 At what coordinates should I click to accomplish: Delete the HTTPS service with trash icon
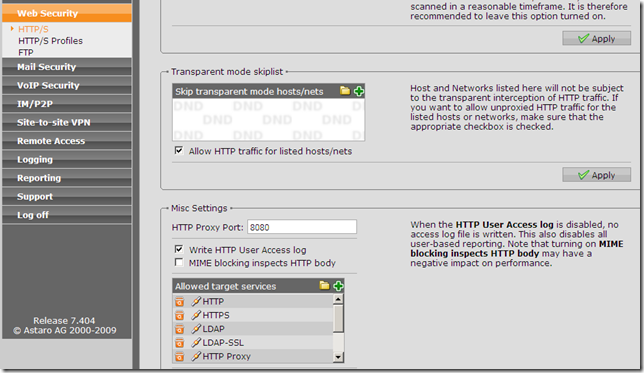pyautogui.click(x=179, y=315)
